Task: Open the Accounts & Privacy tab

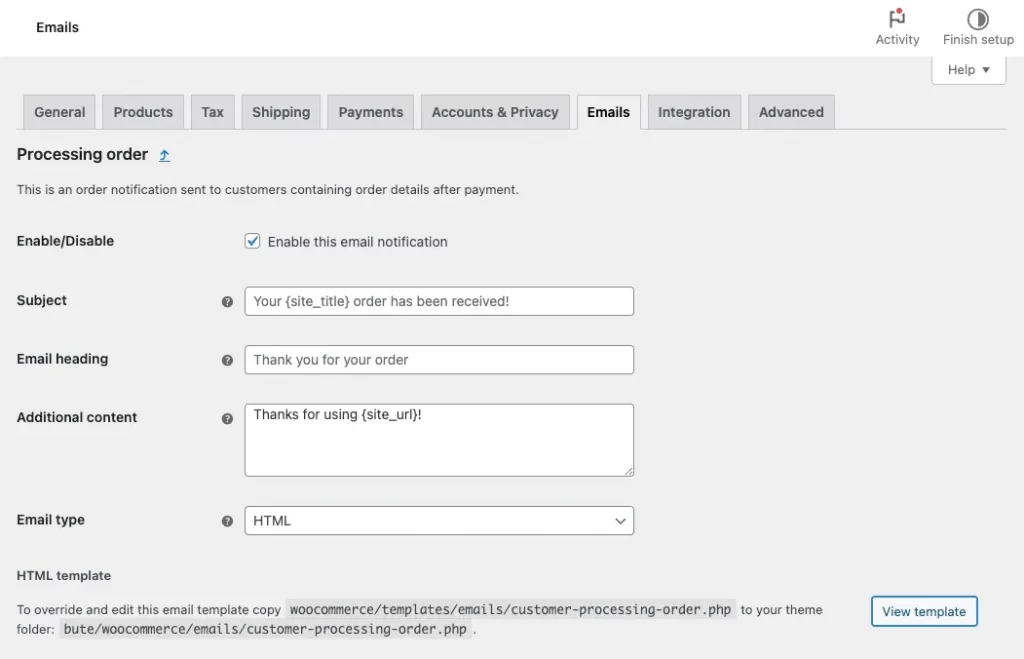Action: tap(495, 111)
